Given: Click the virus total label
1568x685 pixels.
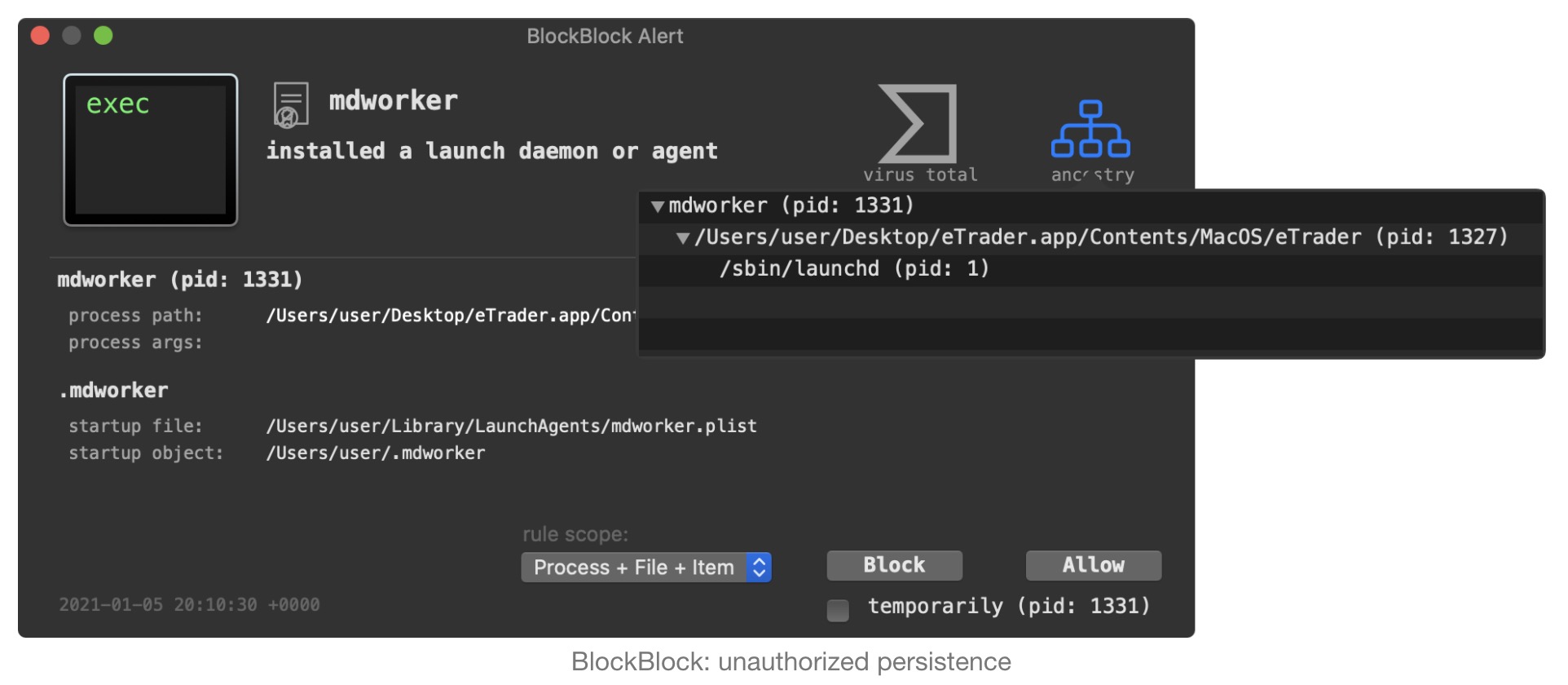Looking at the screenshot, I should [920, 175].
